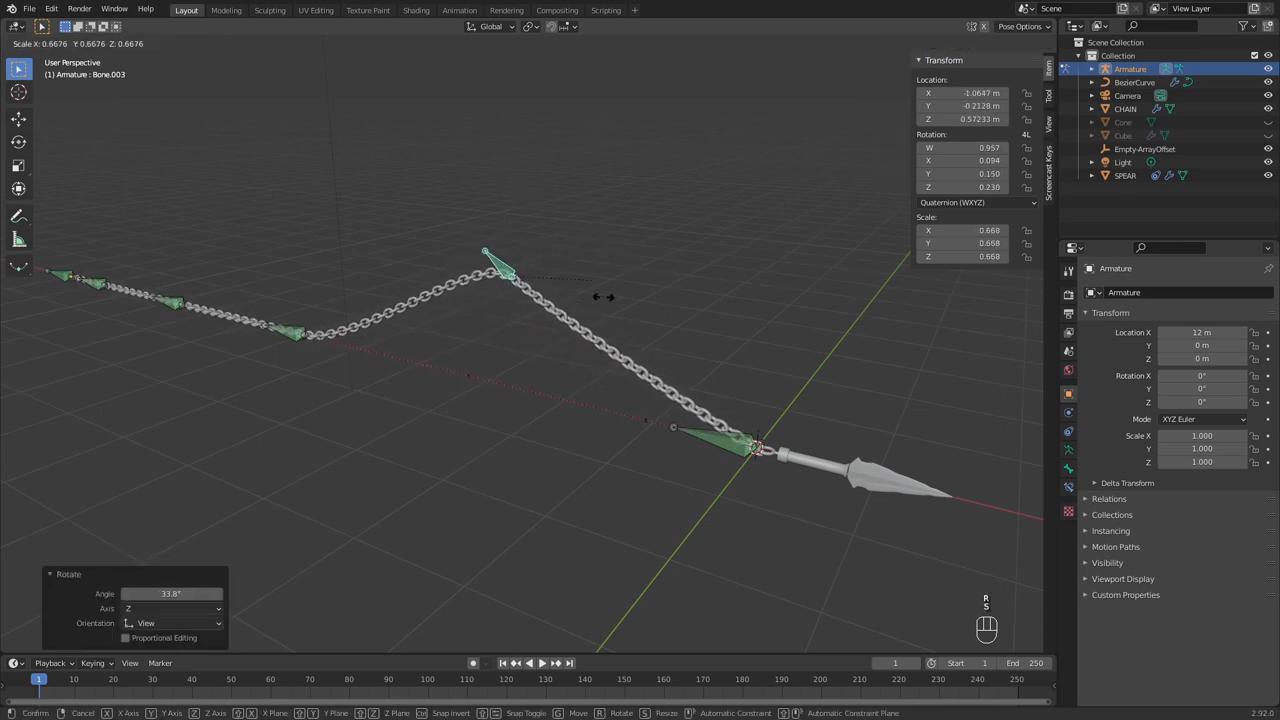Screen dimensions: 1280x720
Task: Jump to the last frame
Action: pyautogui.click(x=569, y=663)
